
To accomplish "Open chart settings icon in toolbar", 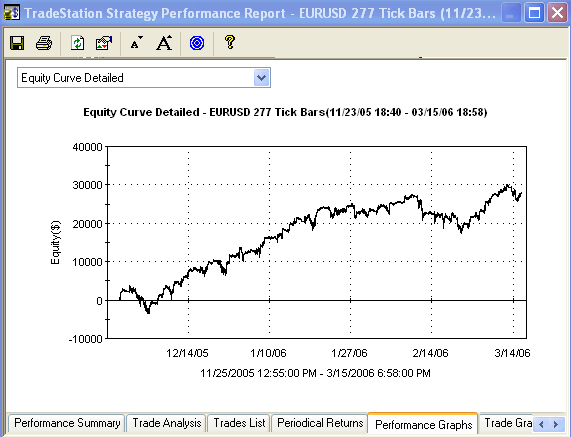I will pyautogui.click(x=104, y=43).
